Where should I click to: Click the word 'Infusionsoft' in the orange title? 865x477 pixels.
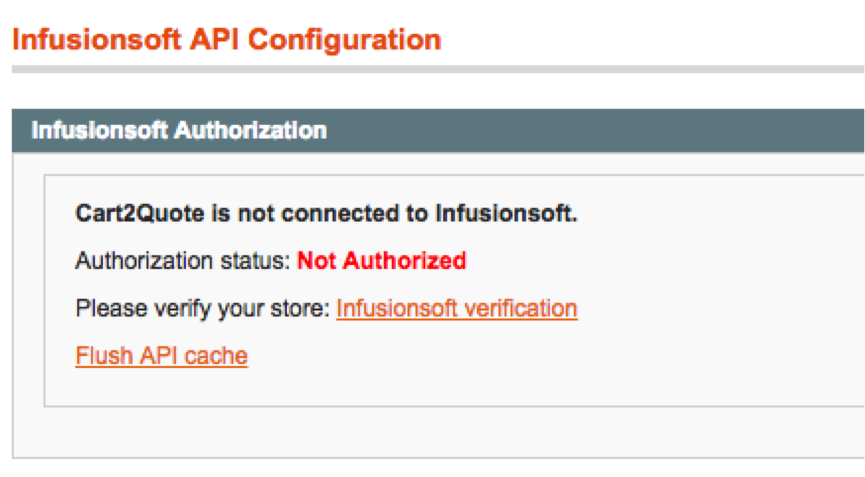(x=97, y=40)
